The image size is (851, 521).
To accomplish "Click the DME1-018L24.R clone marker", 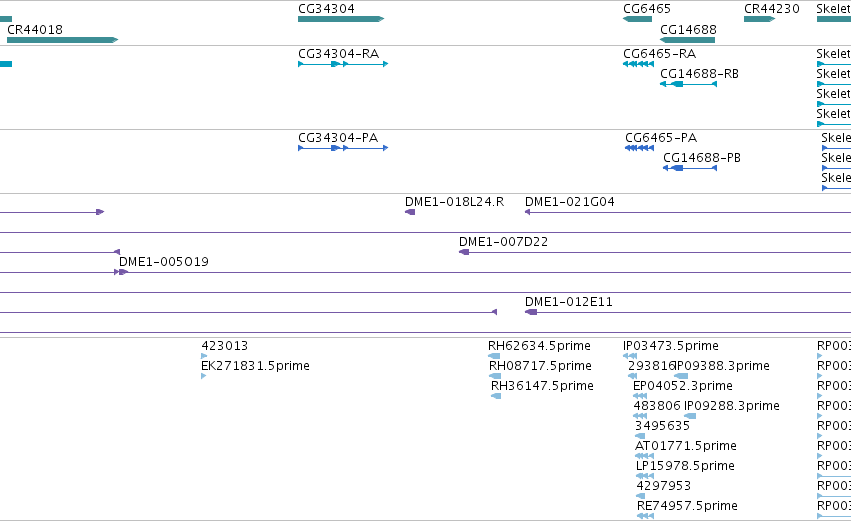I will pos(410,212).
